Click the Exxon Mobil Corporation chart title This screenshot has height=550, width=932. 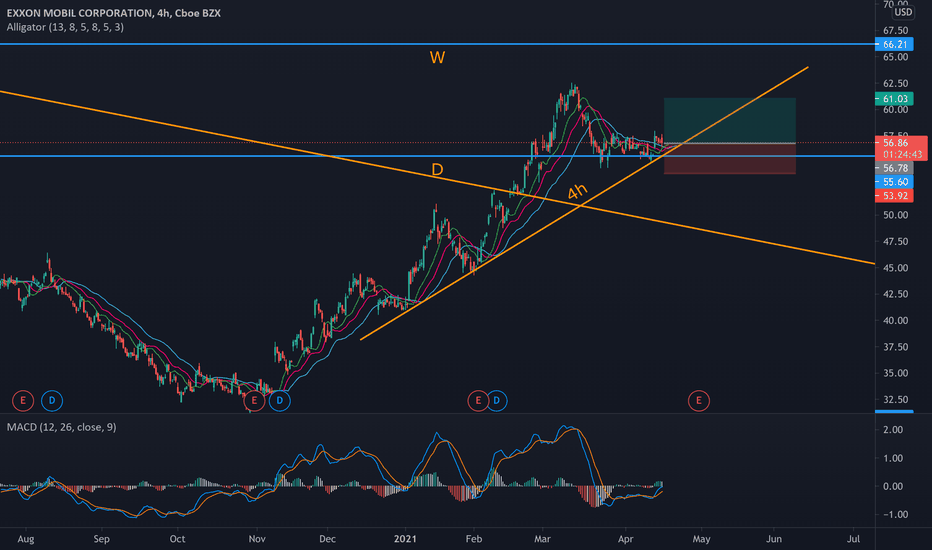pyautogui.click(x=114, y=13)
